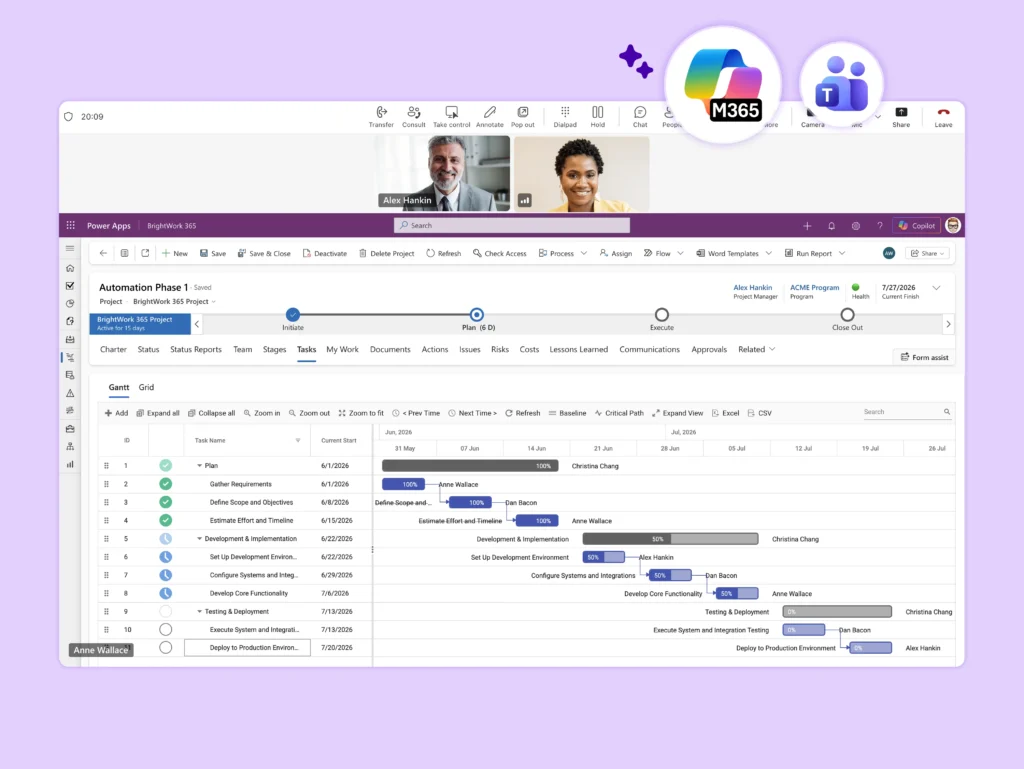Open the Charter tab
Viewport: 1024px width, 769px height.
[x=113, y=349]
